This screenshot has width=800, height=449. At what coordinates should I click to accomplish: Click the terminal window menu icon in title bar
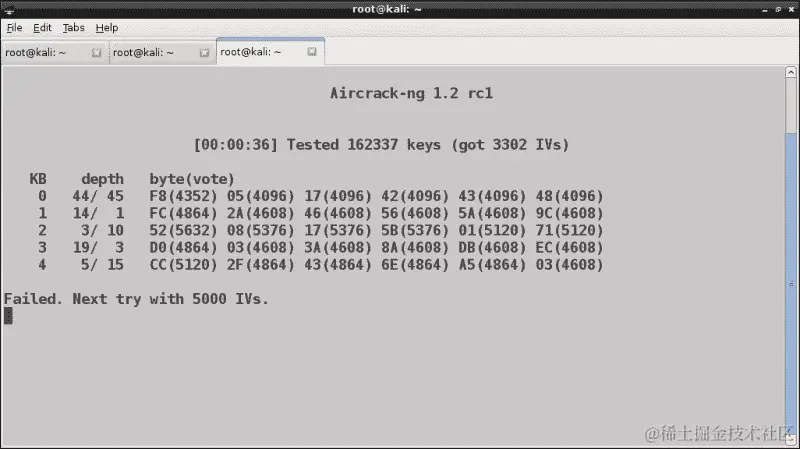(9, 9)
